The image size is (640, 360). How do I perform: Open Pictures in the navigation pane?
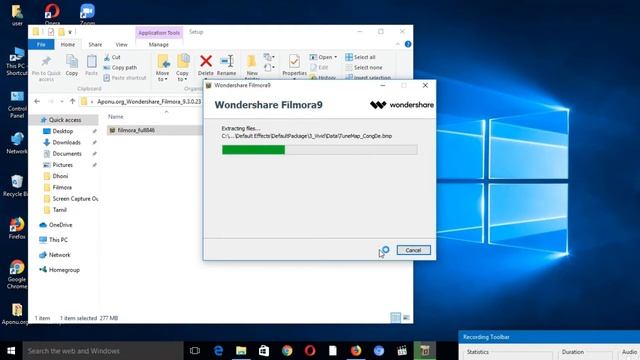62,165
